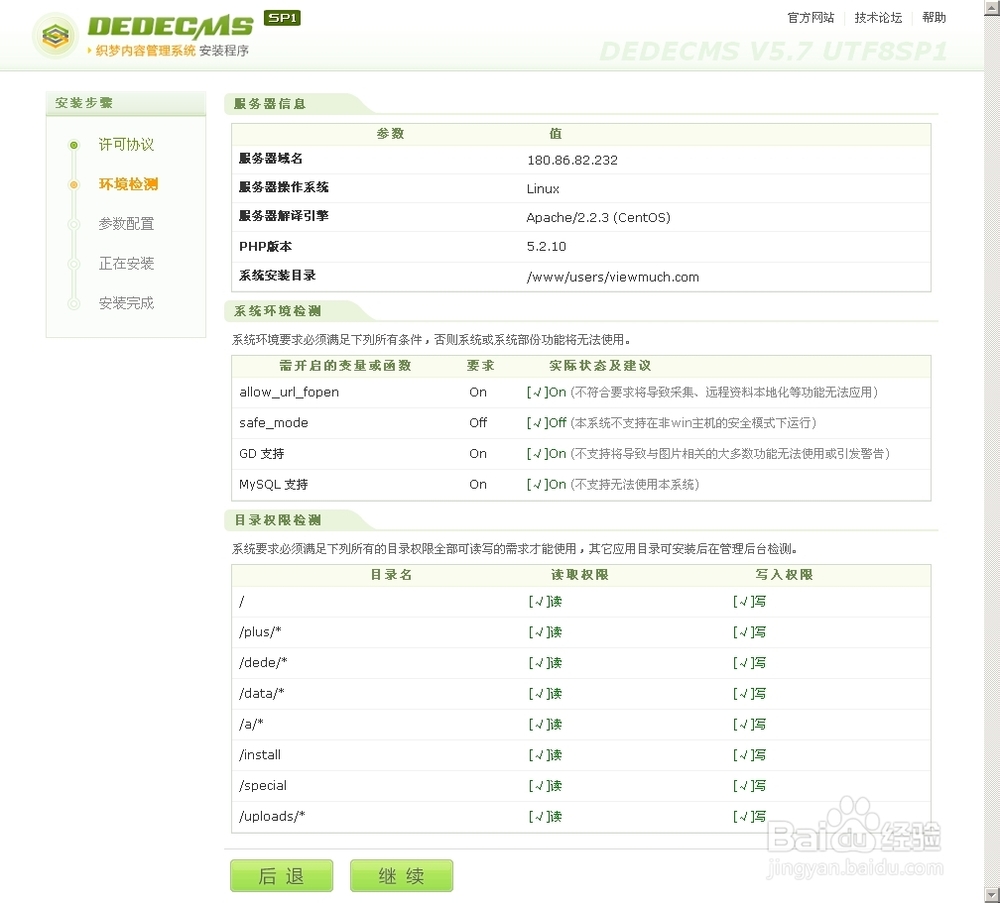1000x903 pixels.
Task: Click the Linux operating system value
Action: coord(543,189)
